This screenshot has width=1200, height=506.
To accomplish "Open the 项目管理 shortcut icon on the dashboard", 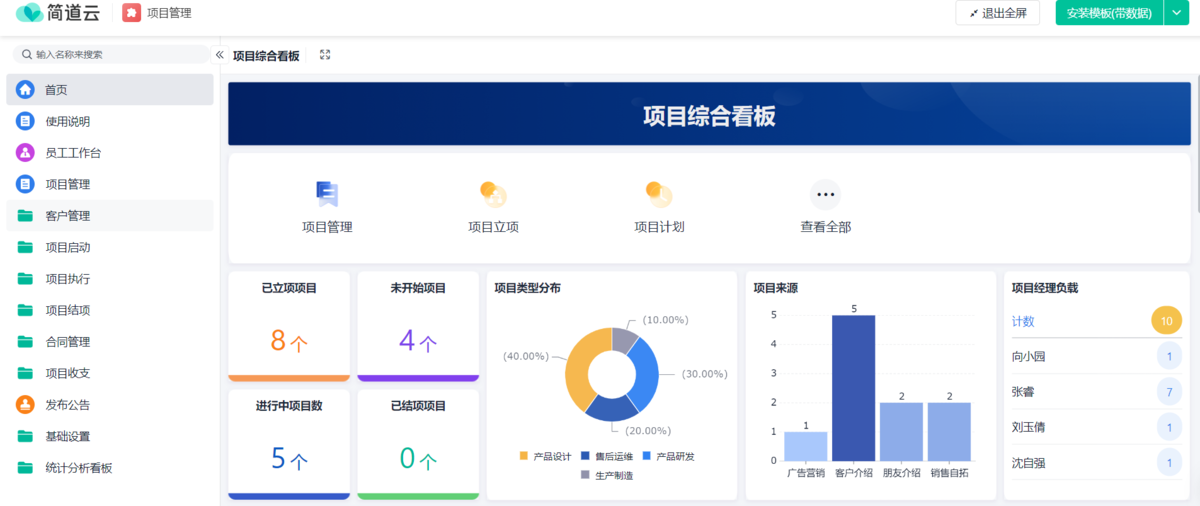I will (327, 194).
